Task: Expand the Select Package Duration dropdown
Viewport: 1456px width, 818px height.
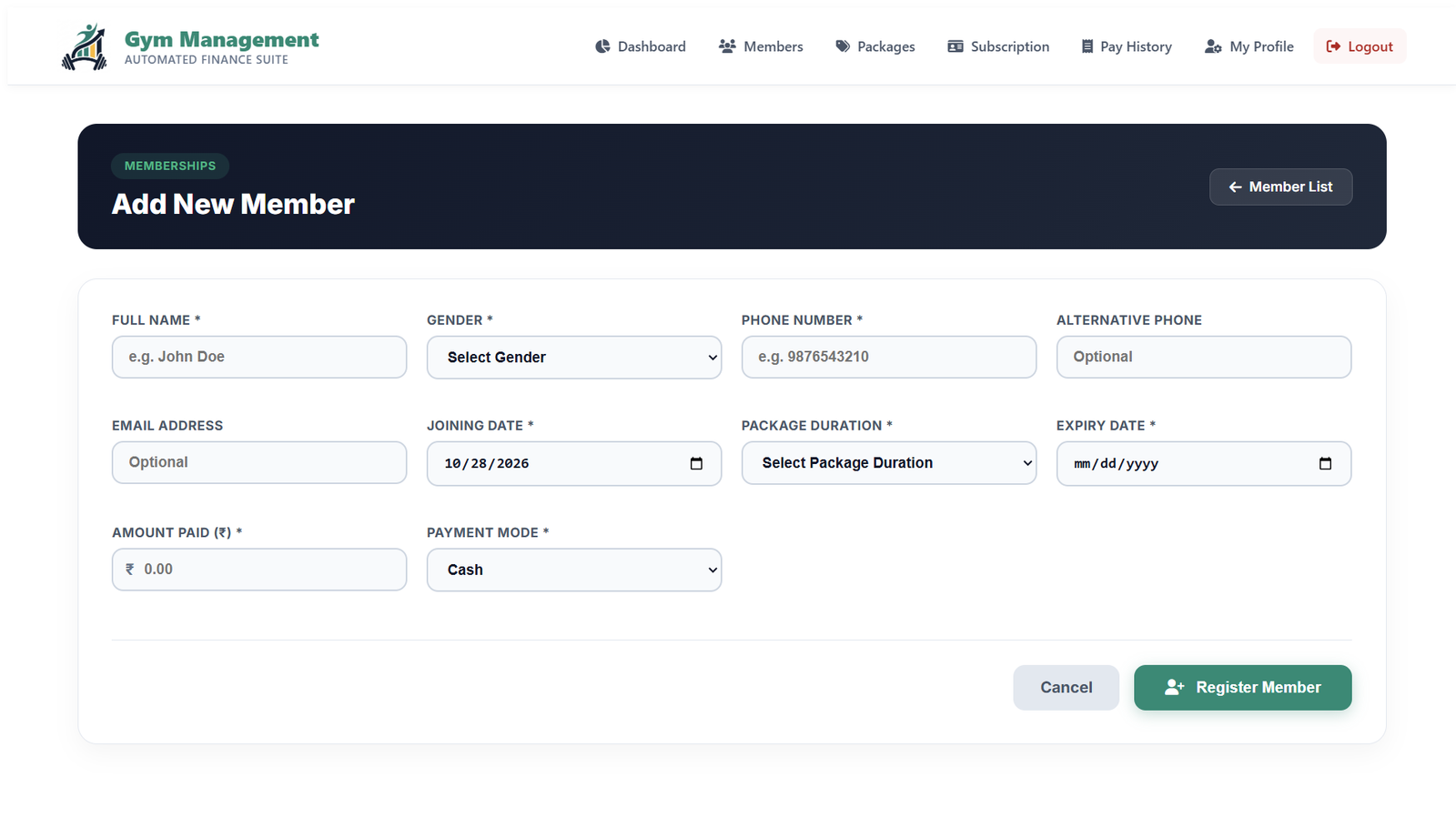Action: [889, 463]
